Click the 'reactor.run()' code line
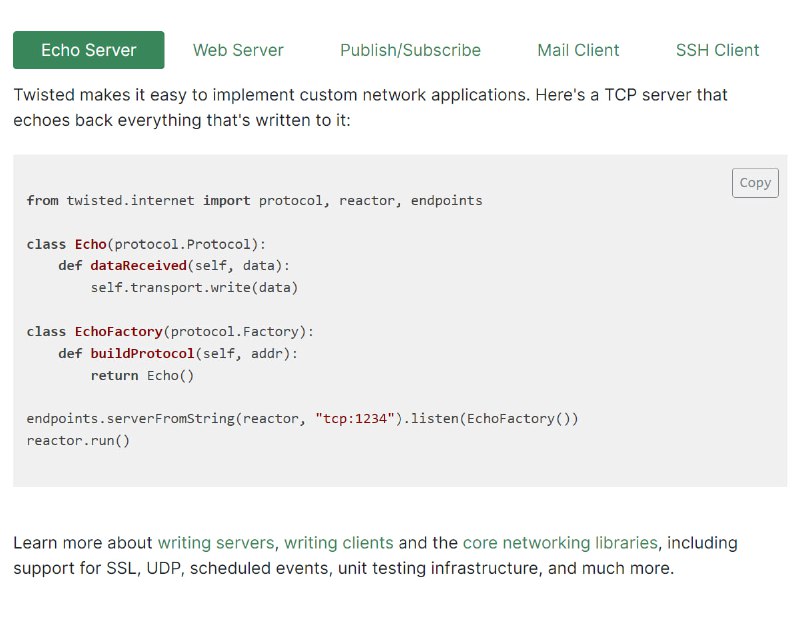This screenshot has width=800, height=617. coord(78,440)
